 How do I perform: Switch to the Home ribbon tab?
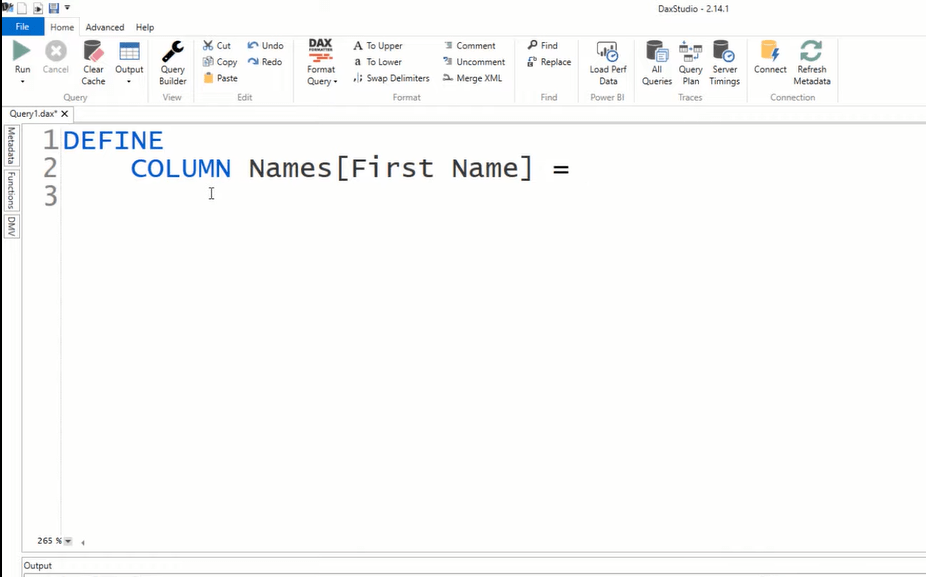(62, 27)
